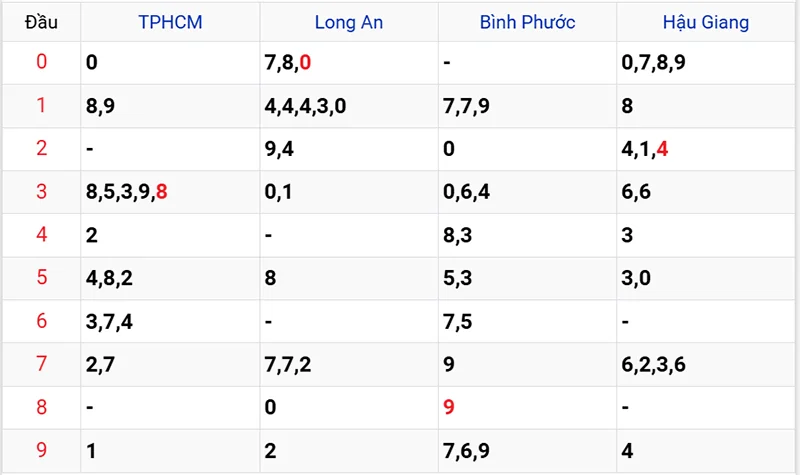The height and width of the screenshot is (475, 800).
Task: Select the Long An cell showing 7,7,2
Action: tap(288, 364)
